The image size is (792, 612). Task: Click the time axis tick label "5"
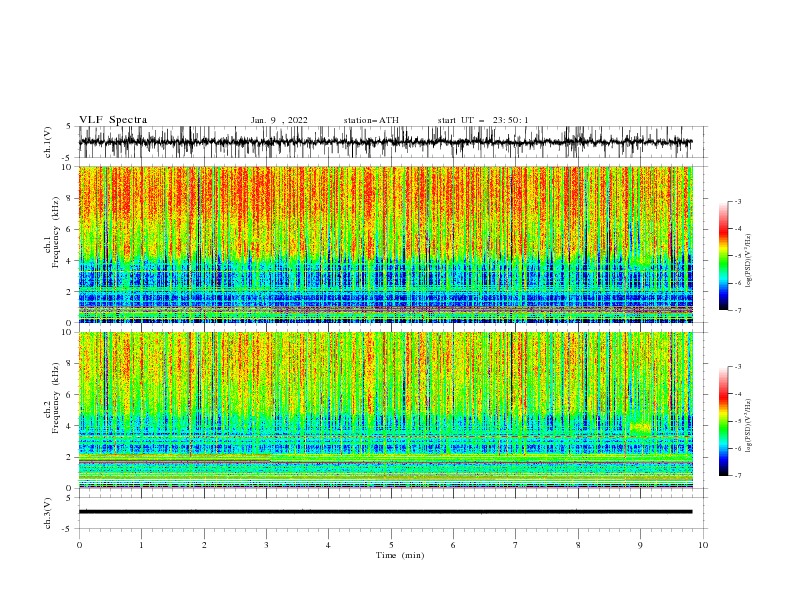coord(391,545)
